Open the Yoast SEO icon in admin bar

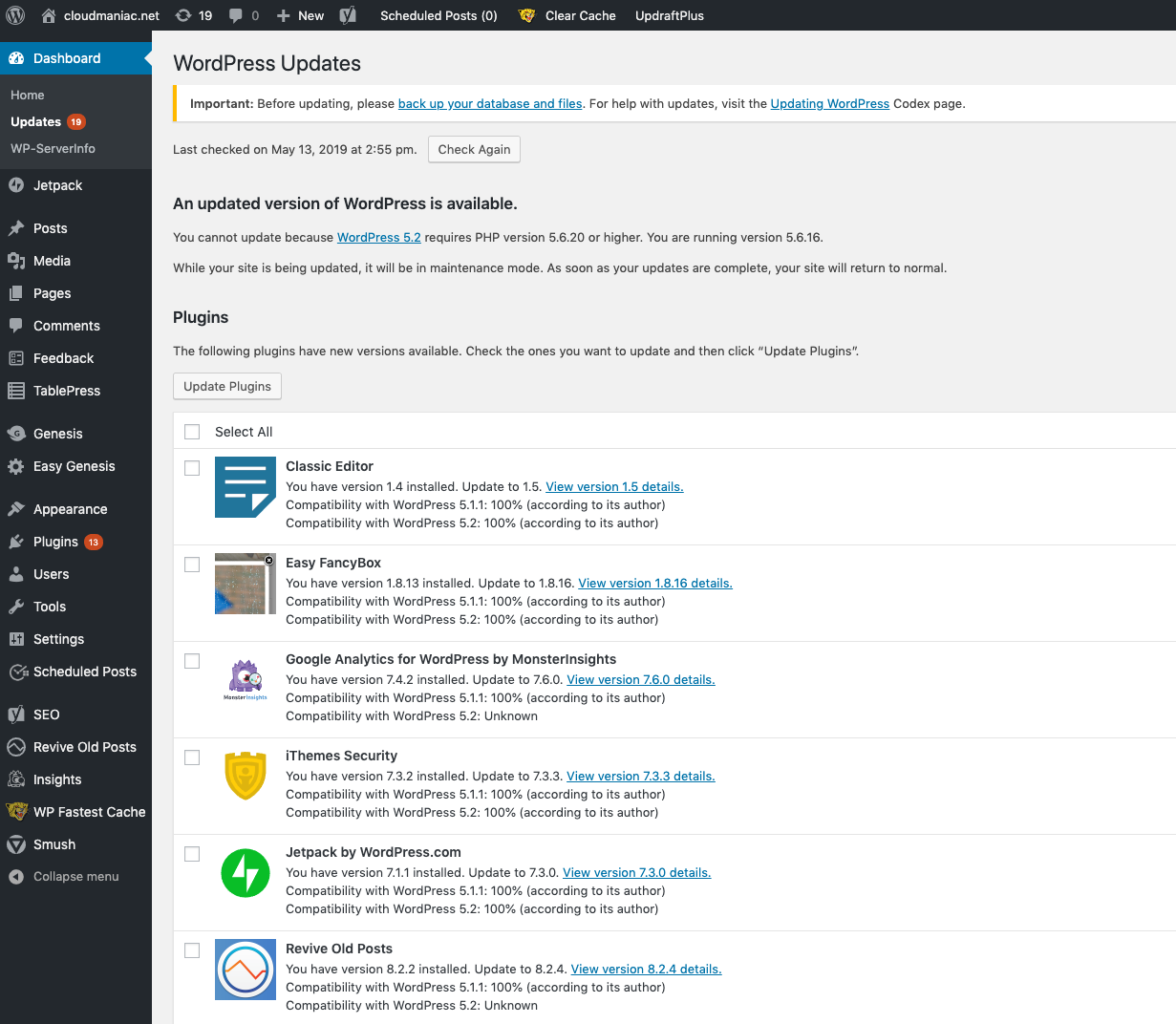(x=348, y=15)
